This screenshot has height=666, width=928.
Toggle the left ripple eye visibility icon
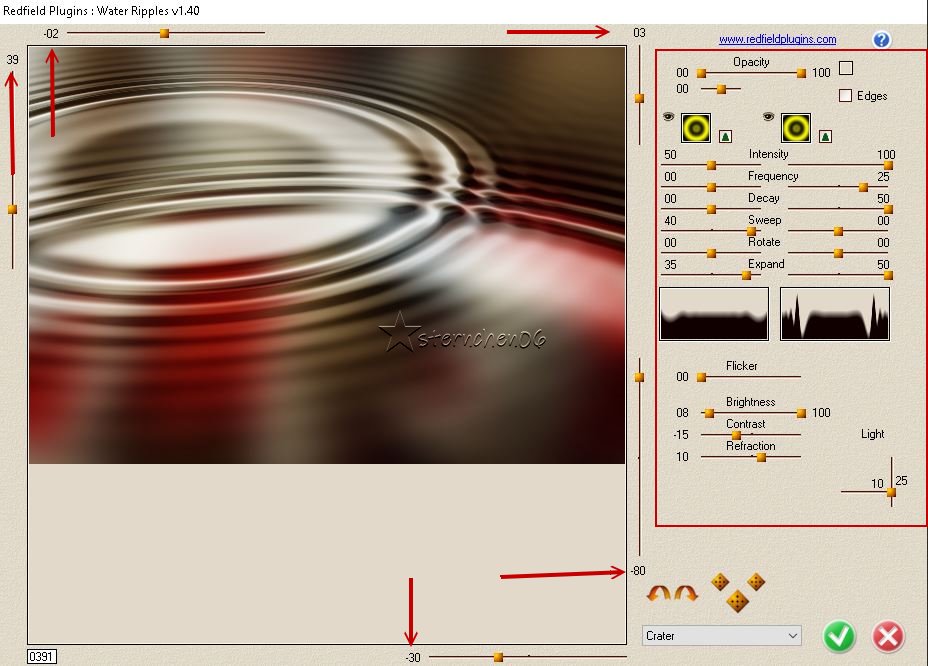point(669,117)
